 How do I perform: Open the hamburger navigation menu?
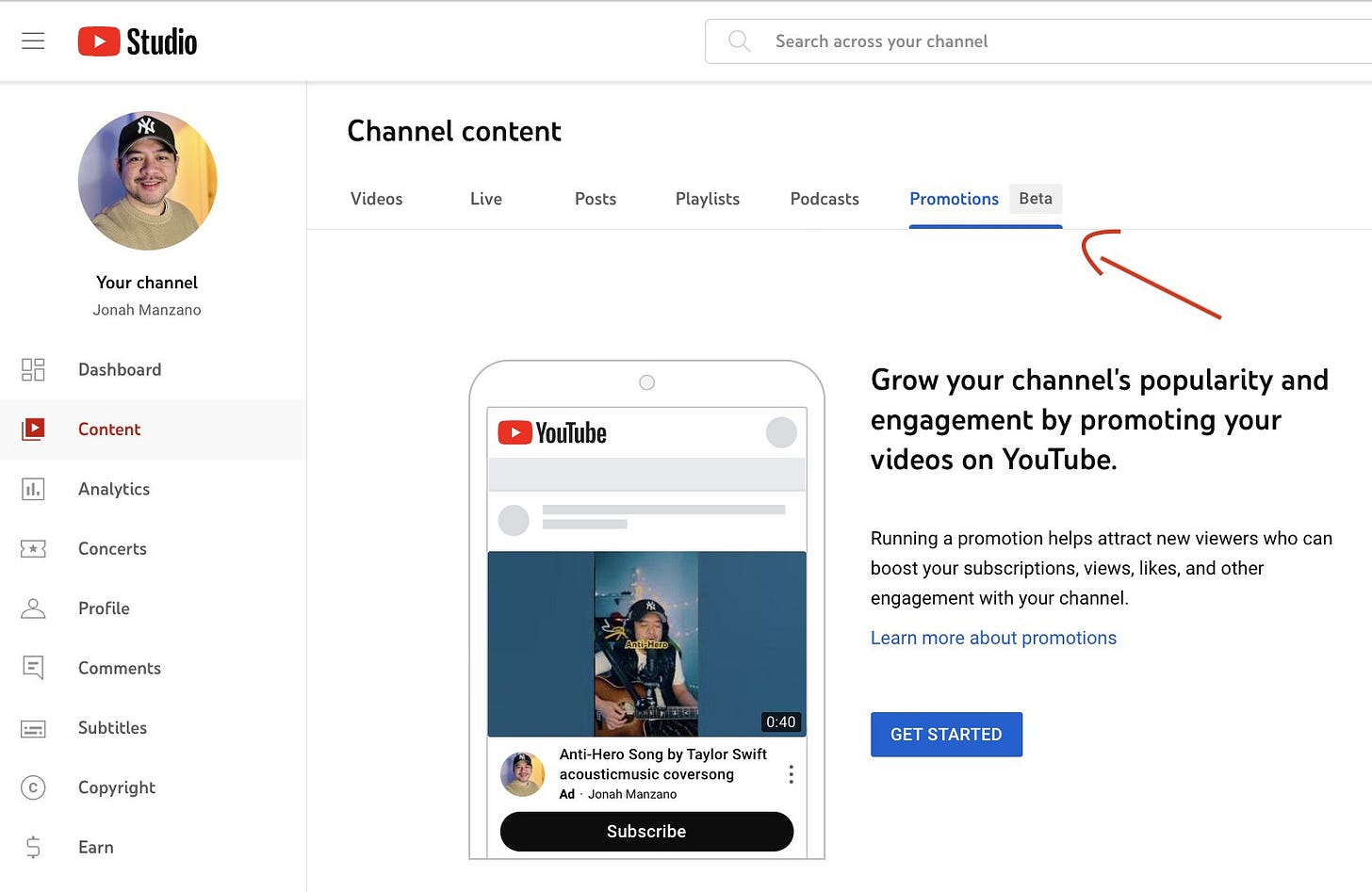pos(33,41)
